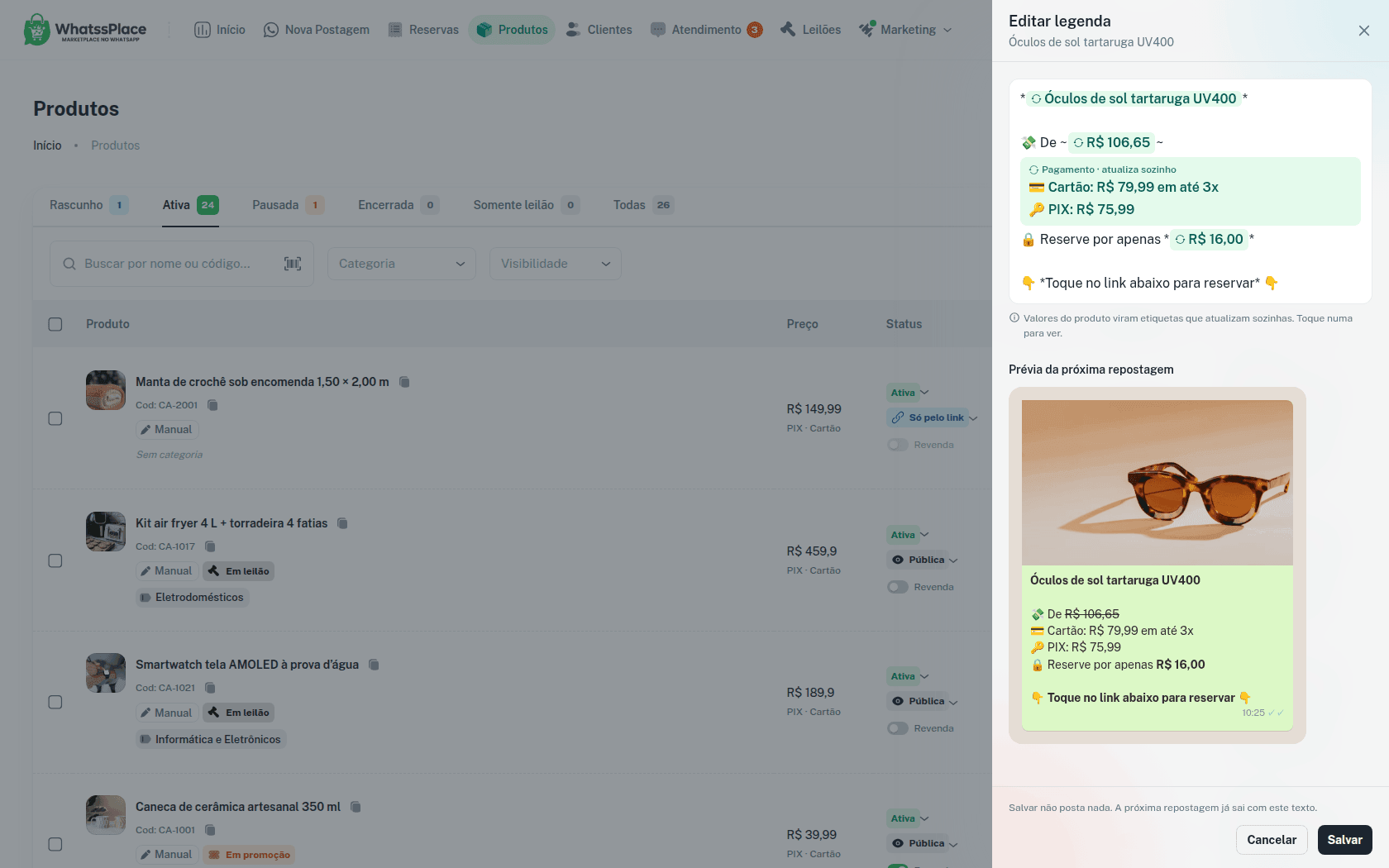Switch to the Pausada tab
Screen dimensions: 1389x868
point(288,205)
